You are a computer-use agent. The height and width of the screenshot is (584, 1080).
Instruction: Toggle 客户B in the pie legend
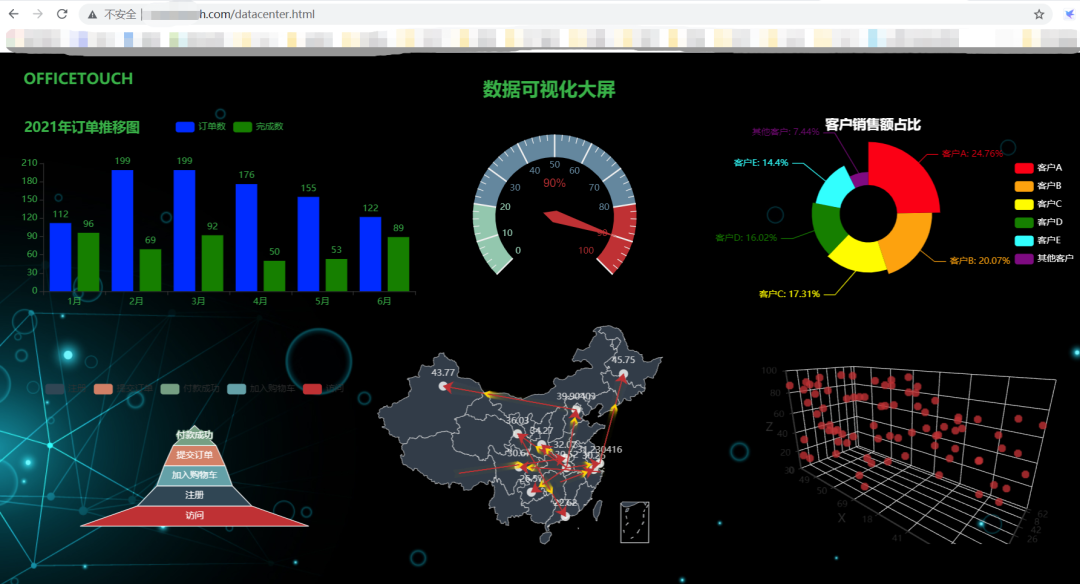coord(1038,186)
